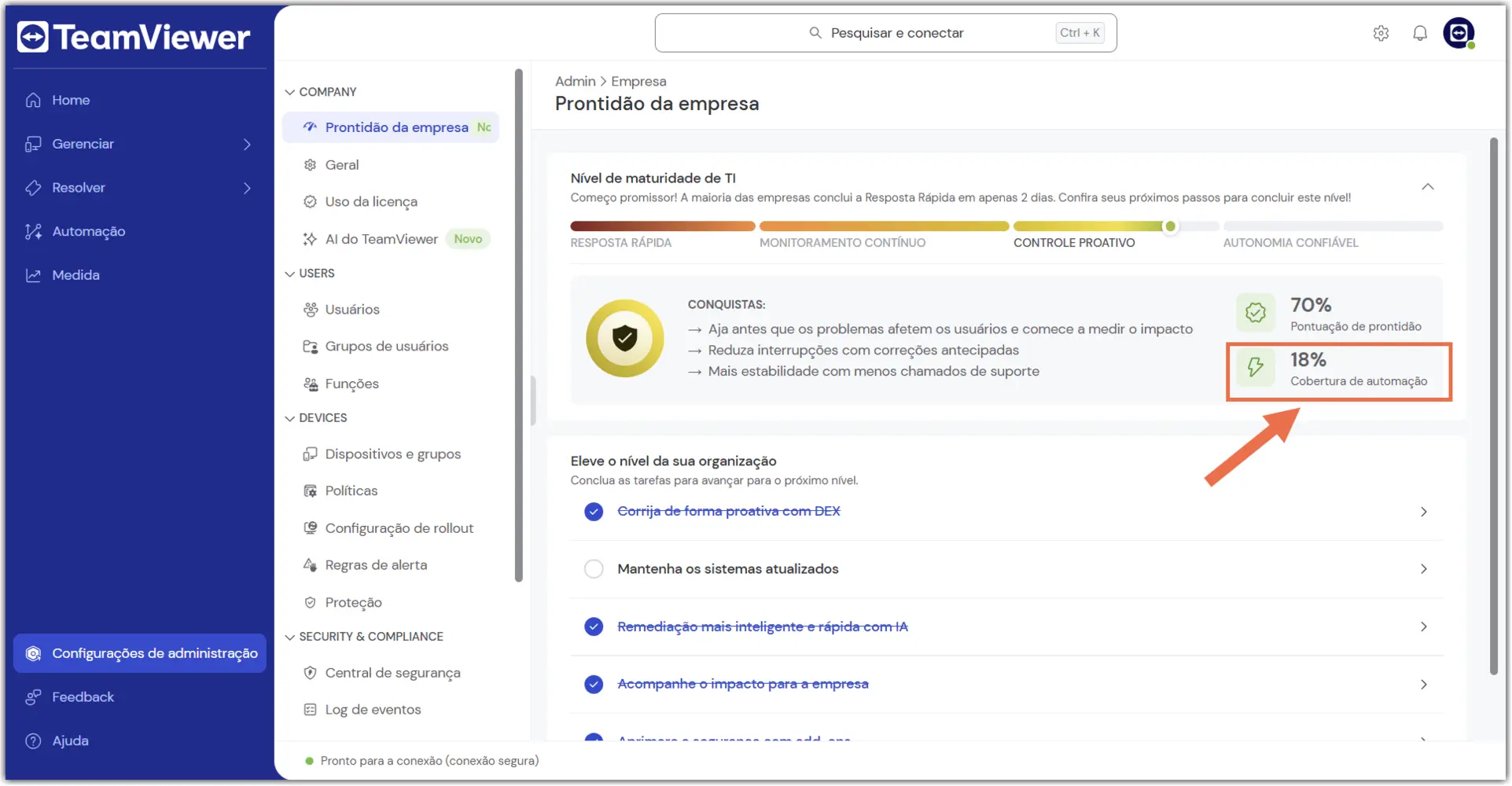Click the Resolver sidebar icon
Screen dimensions: 1512x786
pos(33,188)
